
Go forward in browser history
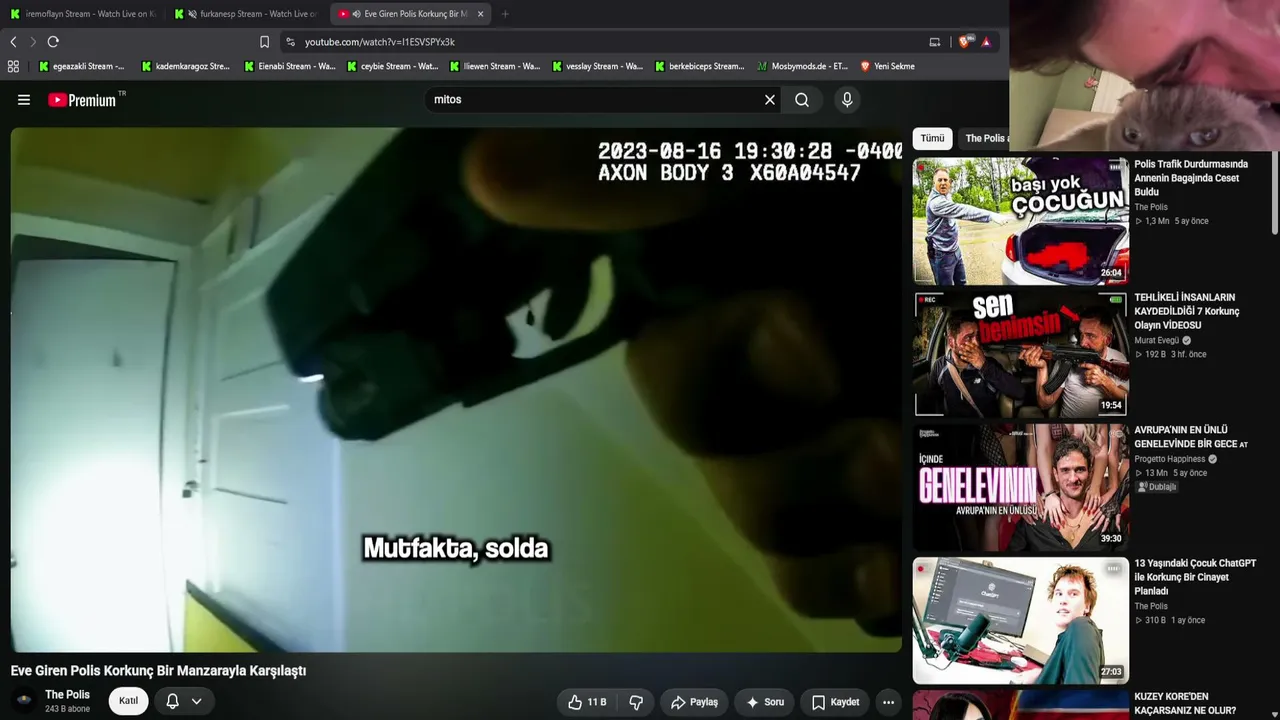[32, 42]
